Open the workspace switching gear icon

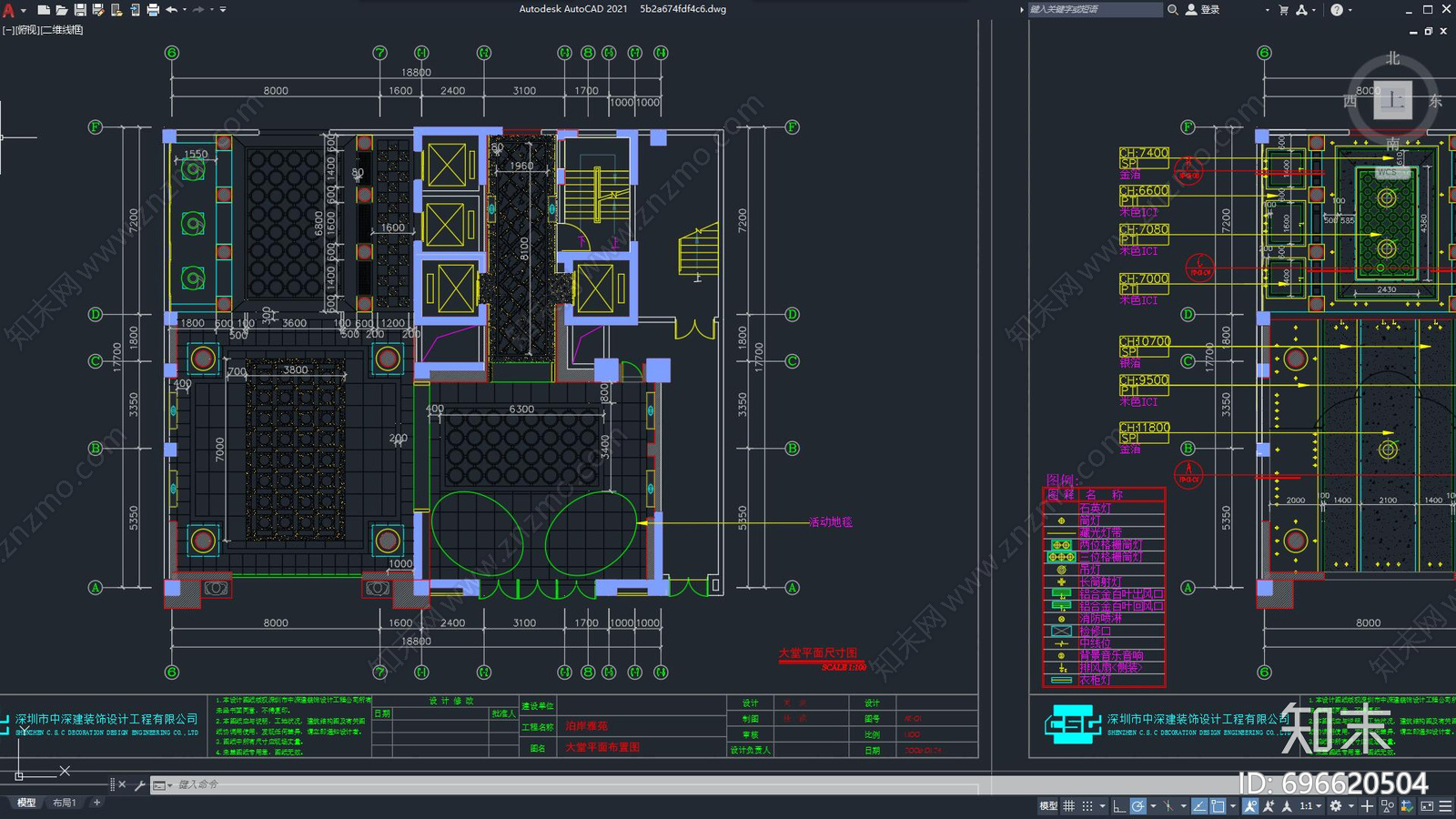click(x=1335, y=806)
